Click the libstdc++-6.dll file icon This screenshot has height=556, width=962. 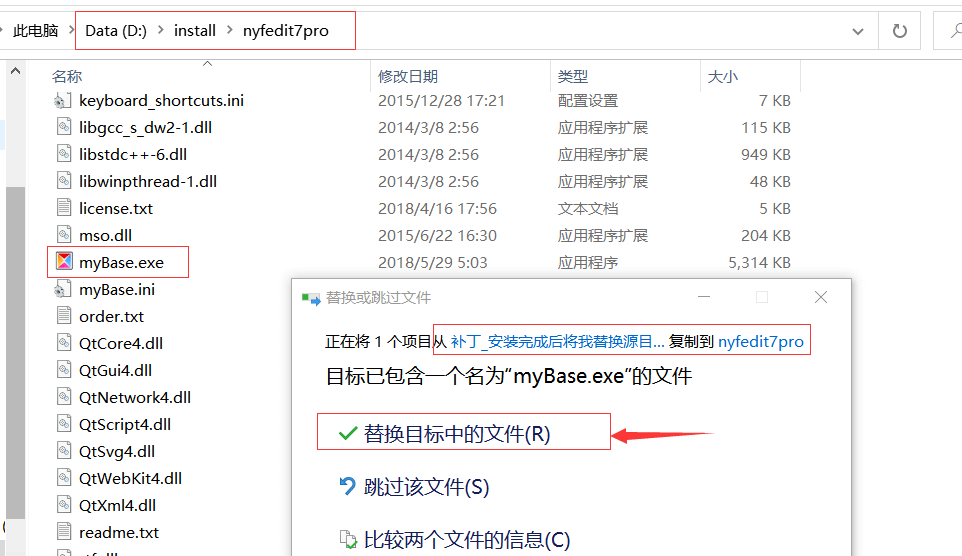[x=64, y=155]
